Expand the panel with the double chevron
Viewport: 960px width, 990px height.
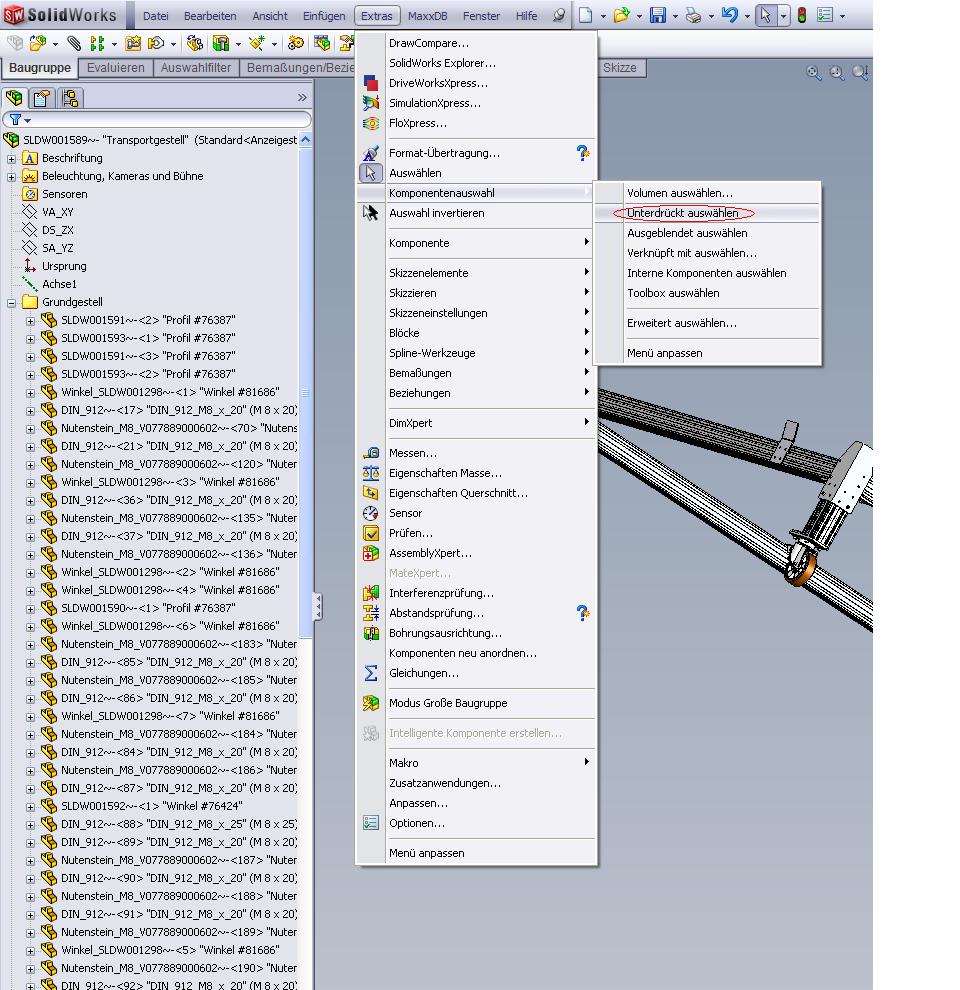click(x=302, y=97)
